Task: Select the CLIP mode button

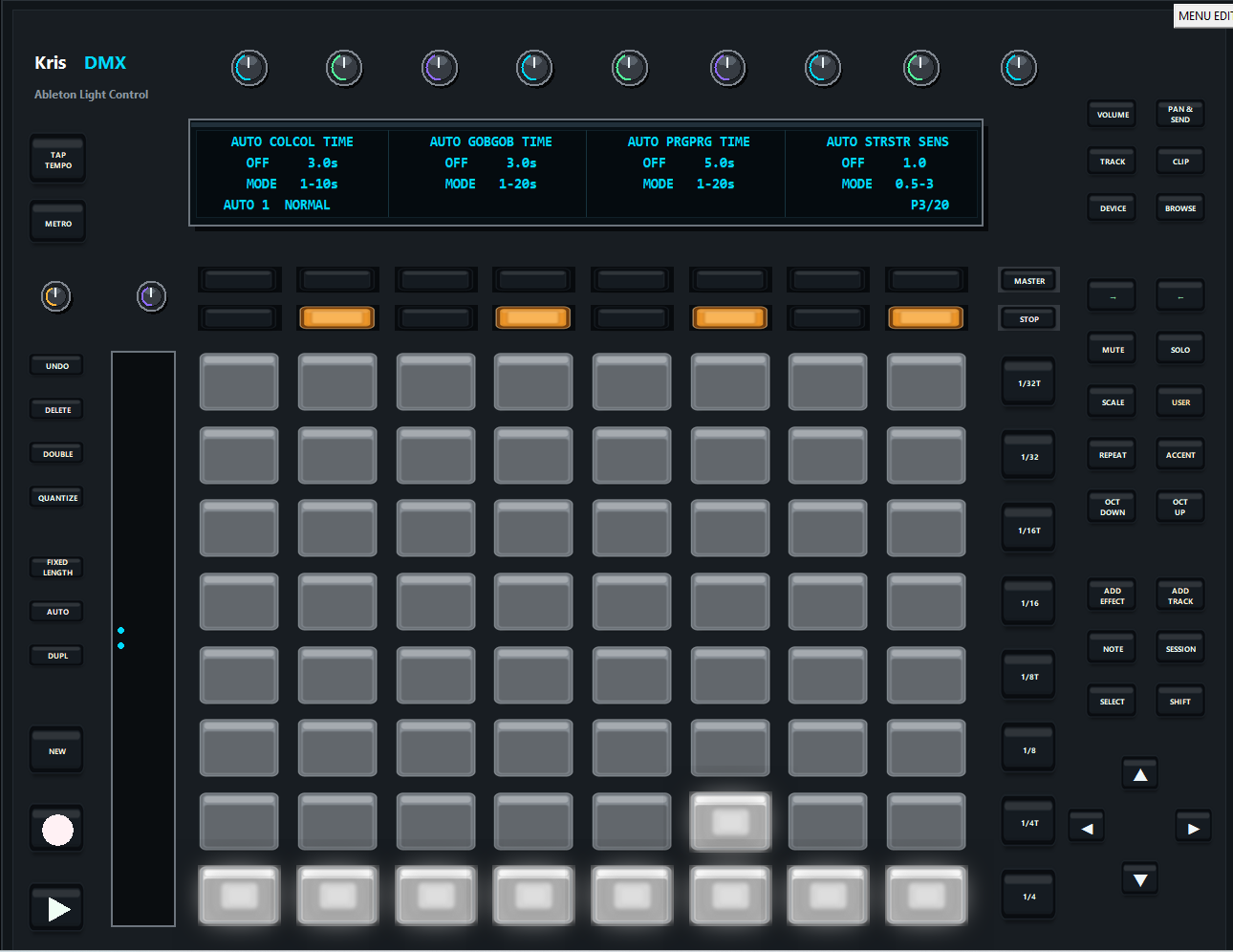Action: (x=1180, y=162)
